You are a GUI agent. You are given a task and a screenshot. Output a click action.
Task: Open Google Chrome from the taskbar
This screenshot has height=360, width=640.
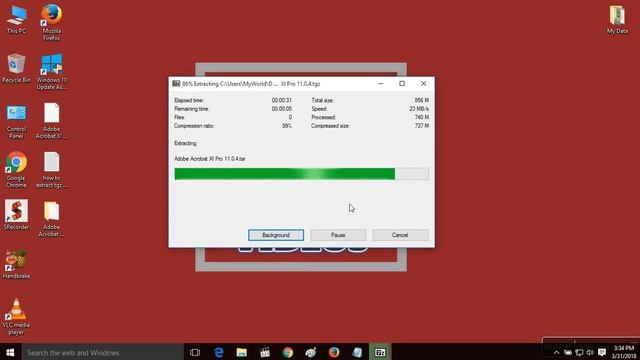tap(288, 352)
